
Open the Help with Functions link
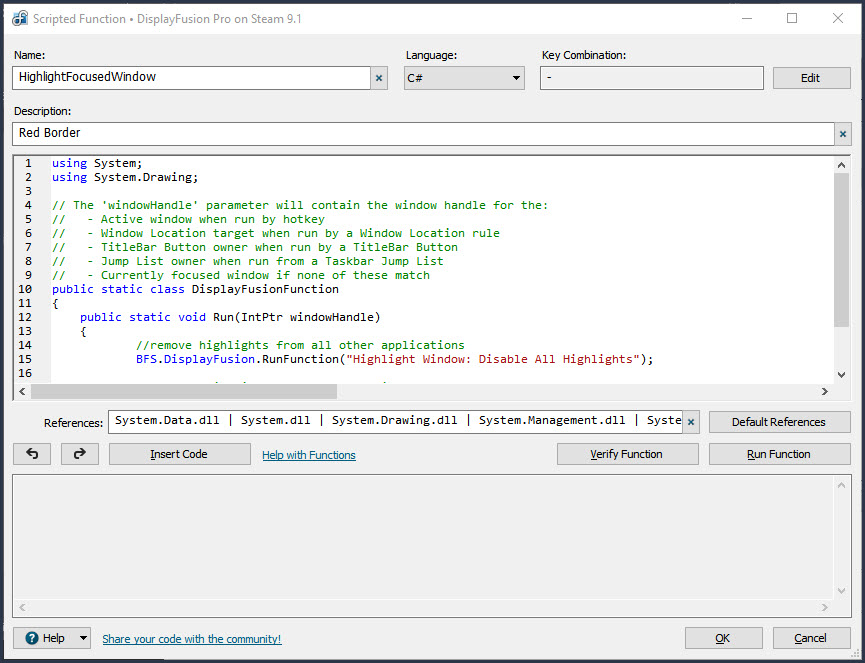pos(308,455)
